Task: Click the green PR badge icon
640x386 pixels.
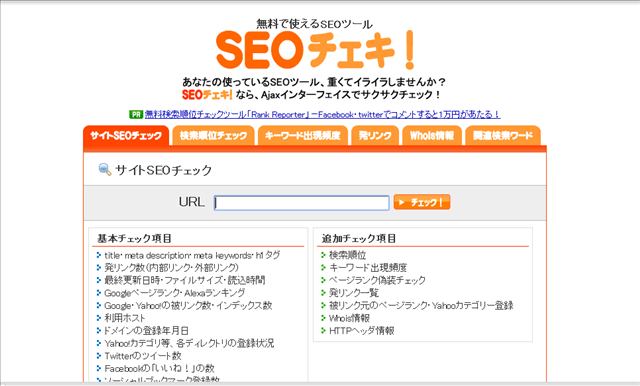Action: click(136, 115)
